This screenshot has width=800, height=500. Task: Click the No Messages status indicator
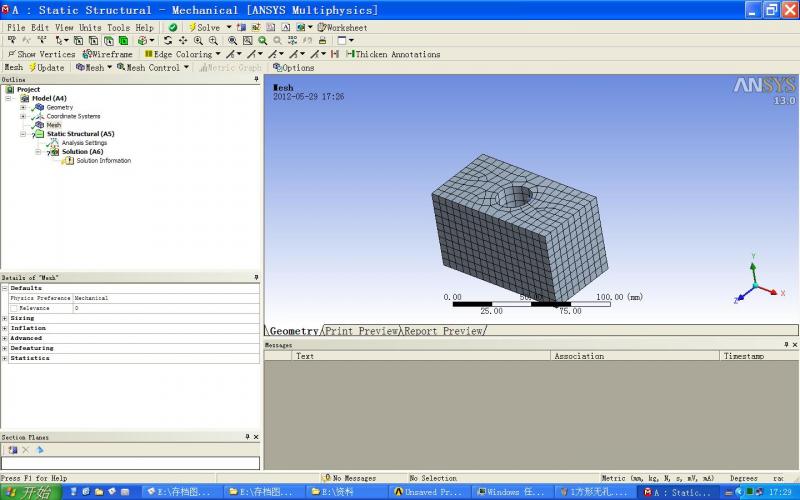tap(350, 478)
